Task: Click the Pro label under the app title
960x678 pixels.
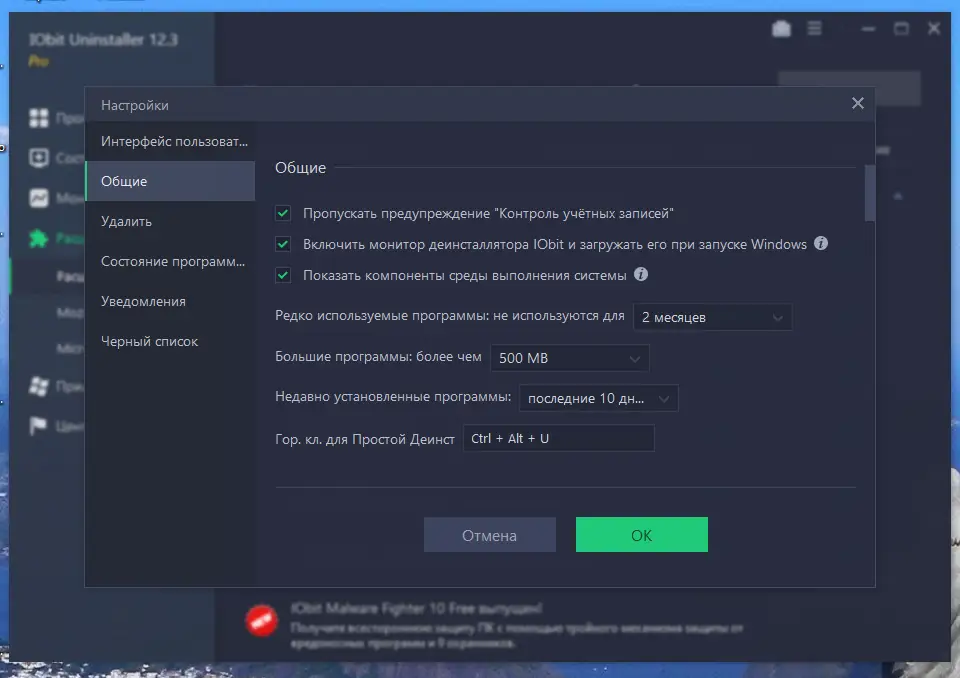Action: click(38, 61)
